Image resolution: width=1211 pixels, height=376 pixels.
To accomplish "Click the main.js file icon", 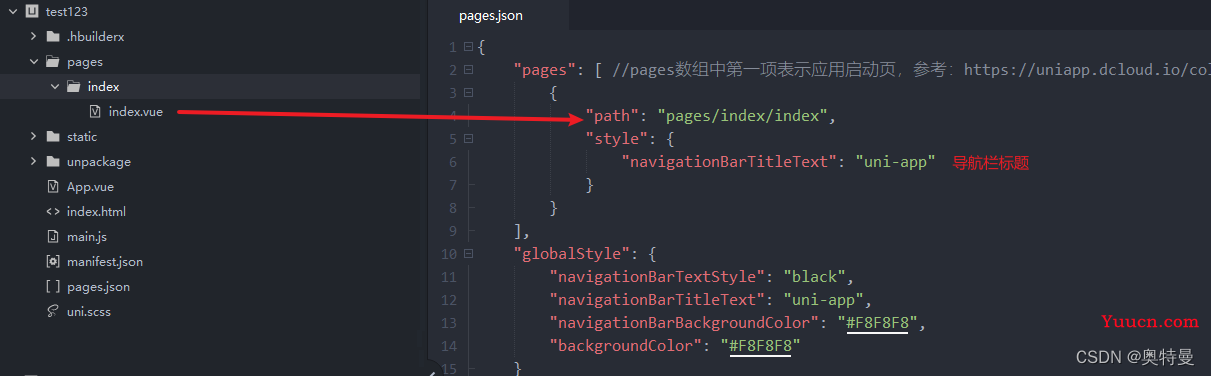I will pyautogui.click(x=53, y=236).
